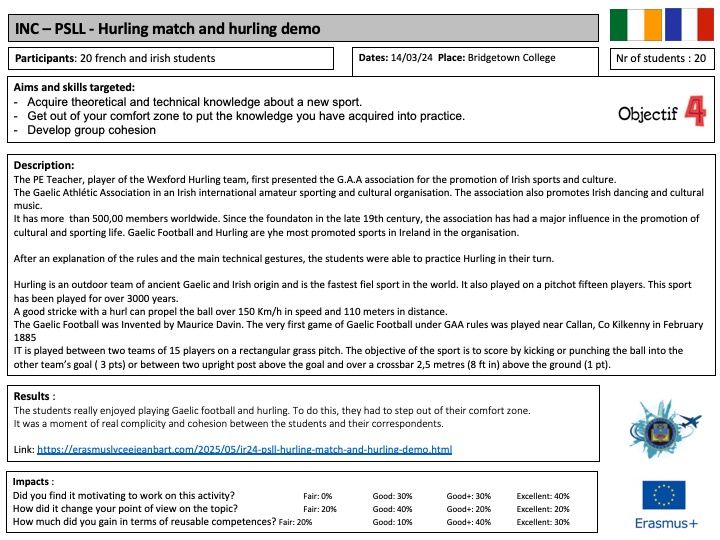Click 'Excellent: 30%' value

(543, 522)
